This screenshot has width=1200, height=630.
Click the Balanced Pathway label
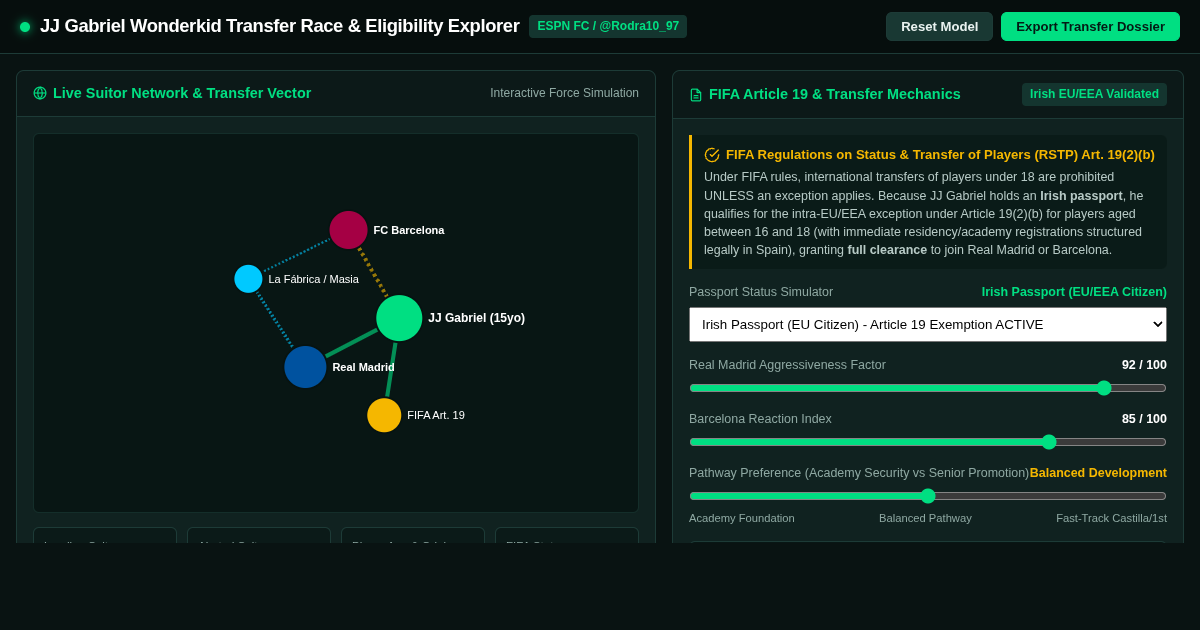[925, 518]
